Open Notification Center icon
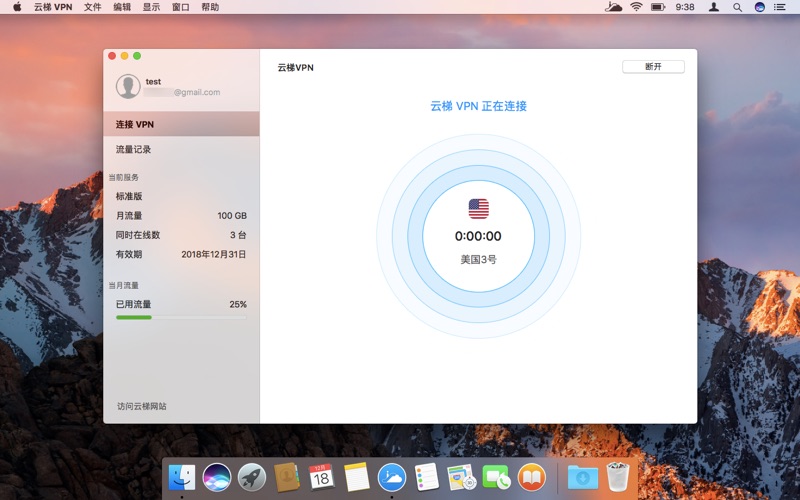Viewport: 800px width, 500px height. point(780,7)
